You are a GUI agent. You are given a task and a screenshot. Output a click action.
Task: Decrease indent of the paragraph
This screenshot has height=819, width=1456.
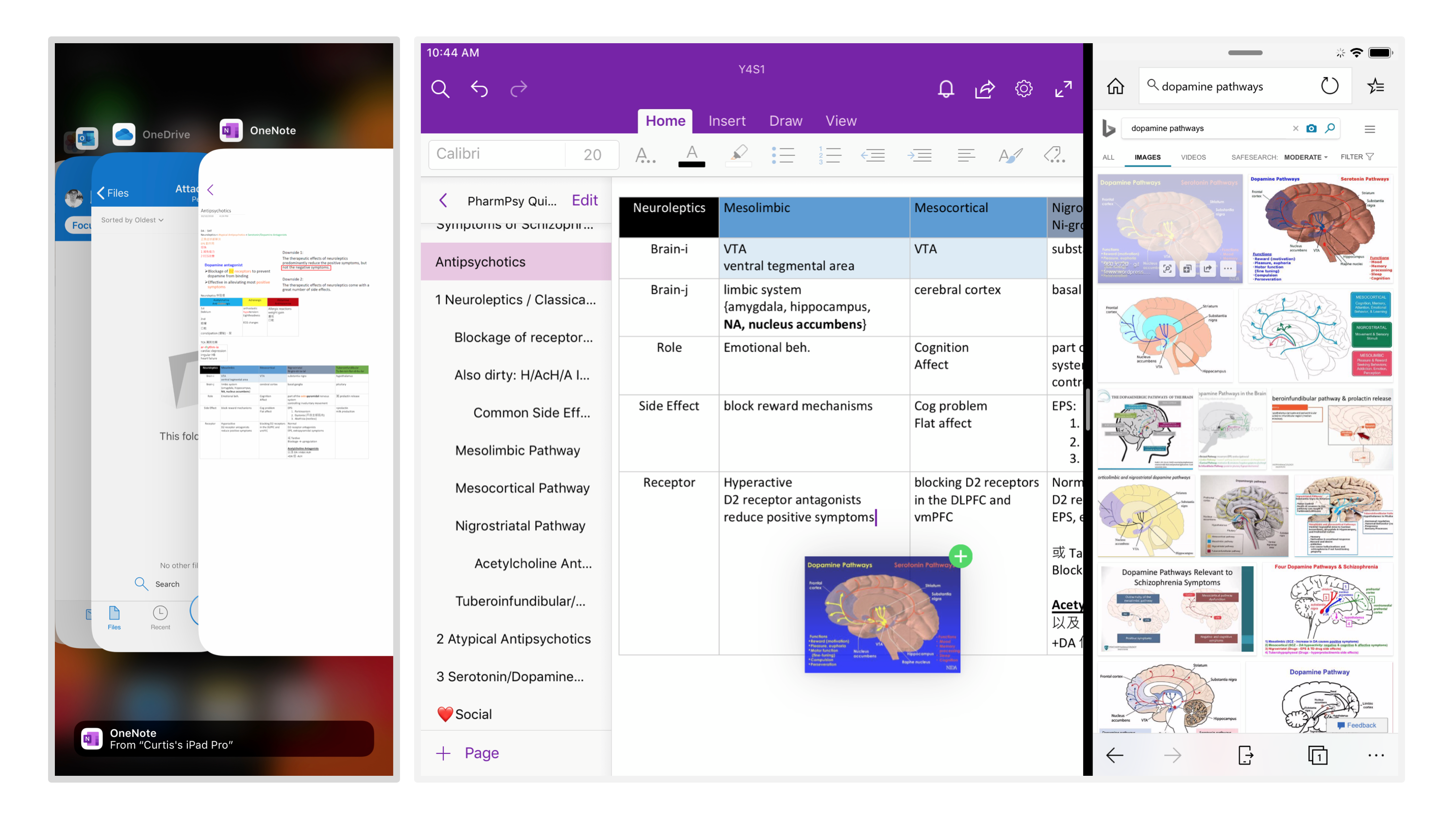pos(873,154)
